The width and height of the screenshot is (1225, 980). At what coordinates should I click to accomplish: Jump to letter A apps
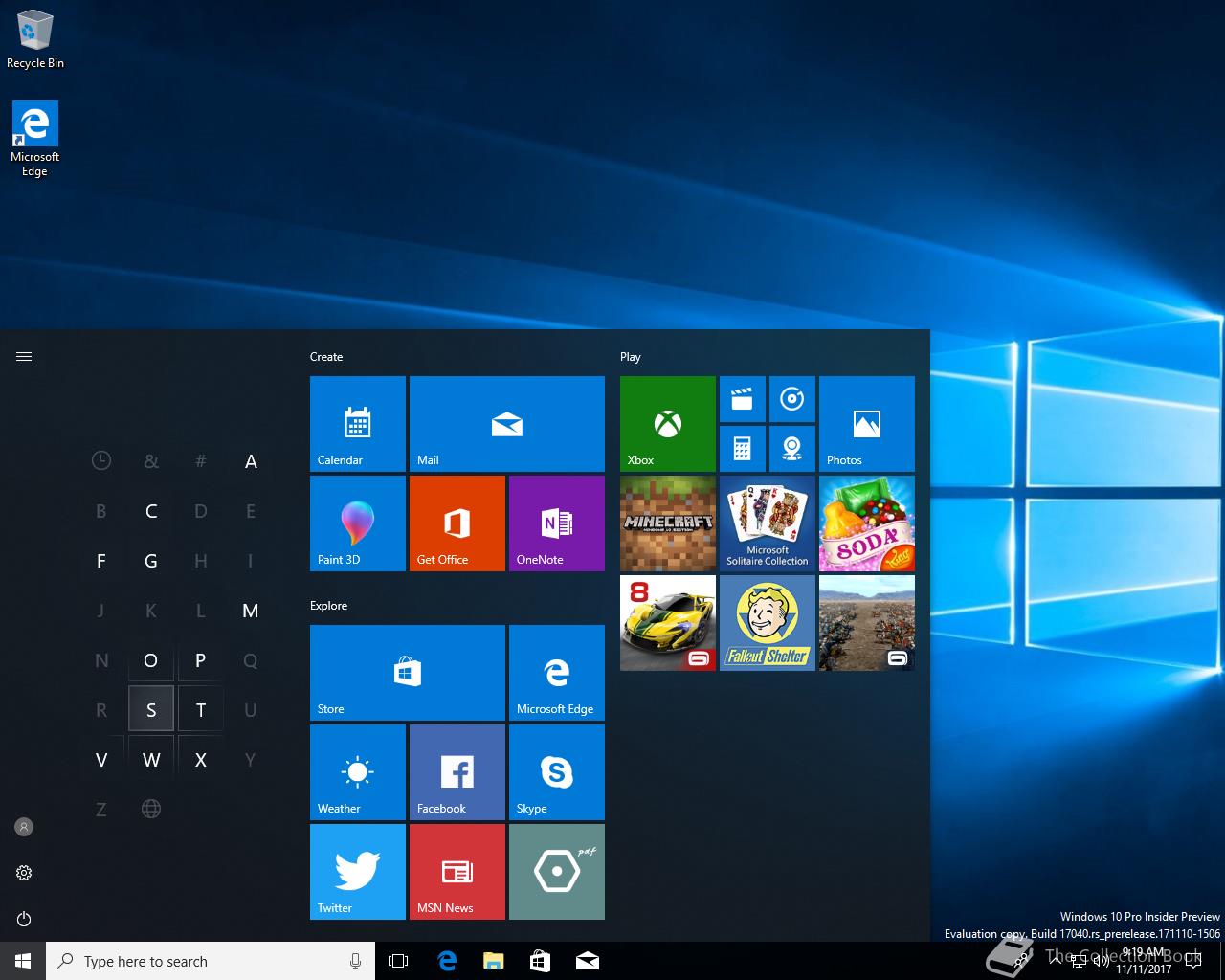click(251, 461)
